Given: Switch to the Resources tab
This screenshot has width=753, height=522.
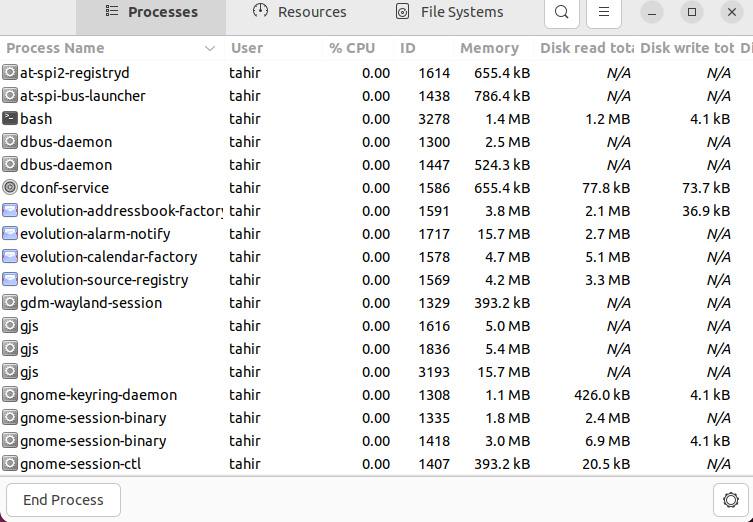Looking at the screenshot, I should tap(300, 12).
